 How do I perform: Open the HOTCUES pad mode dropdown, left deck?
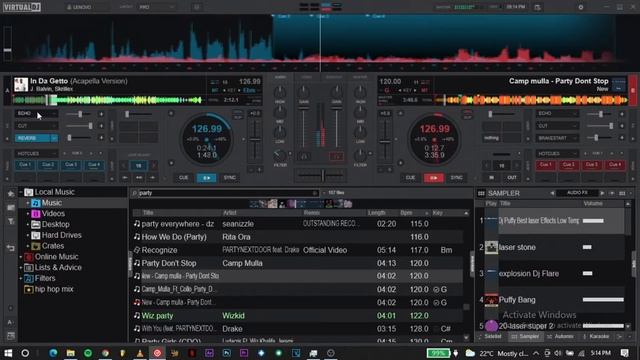[36, 154]
